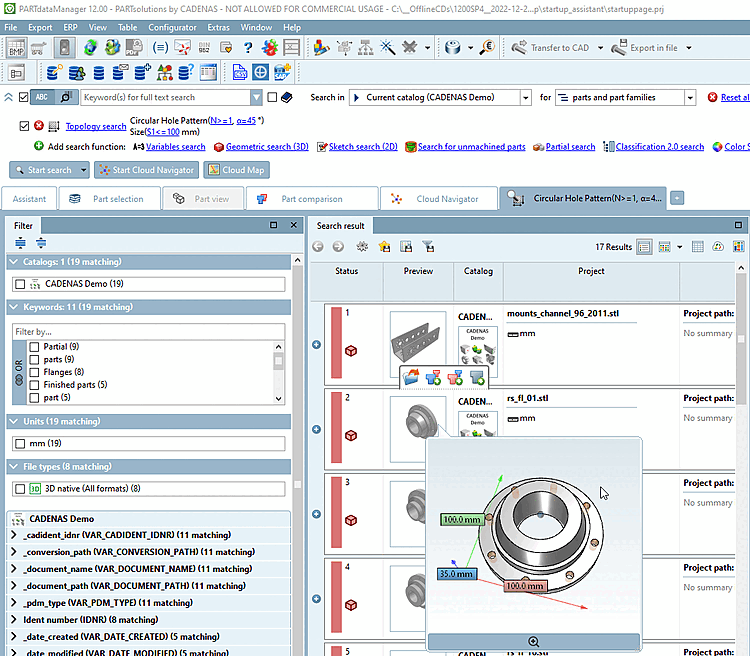This screenshot has height=656, width=750.
Task: Check the Flanges keyword filter
Action: (34, 372)
